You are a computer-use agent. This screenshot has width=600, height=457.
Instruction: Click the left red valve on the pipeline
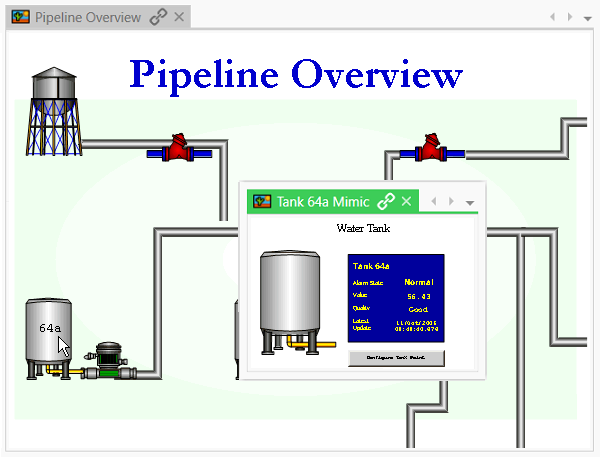pyautogui.click(x=179, y=149)
